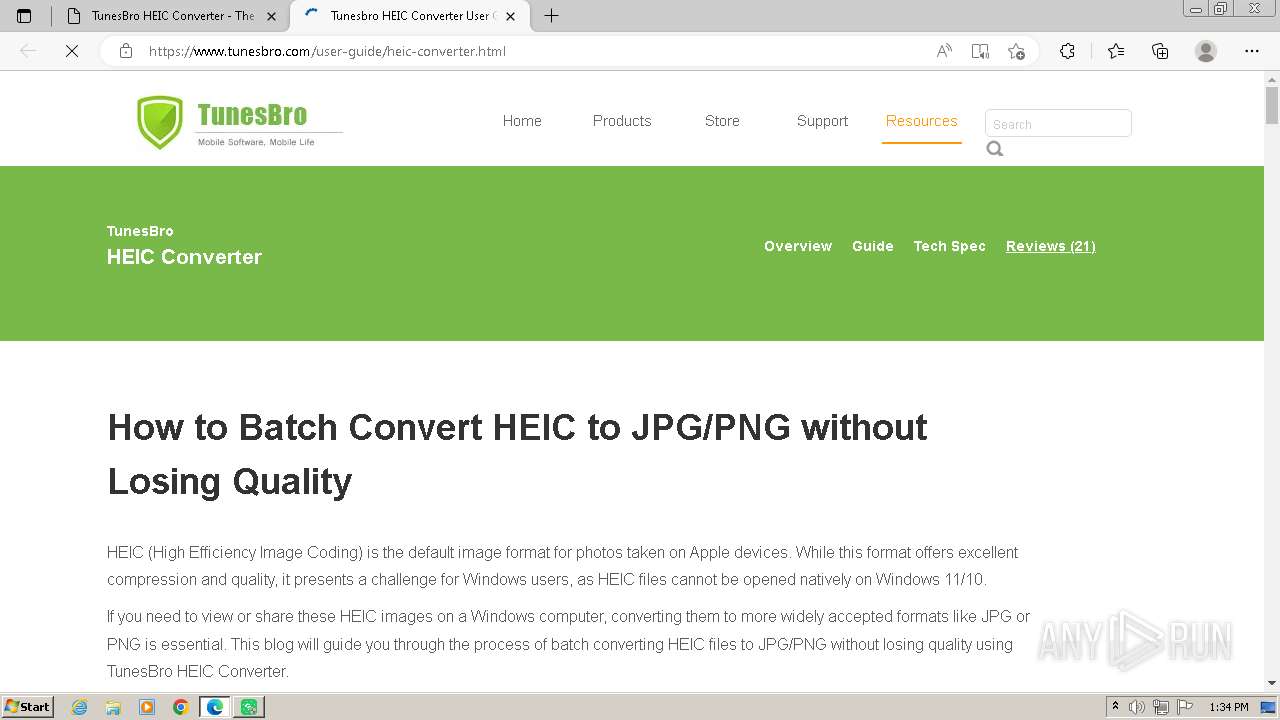Viewport: 1280px width, 720px height.
Task: Click the volume tray icon
Action: [x=1139, y=707]
